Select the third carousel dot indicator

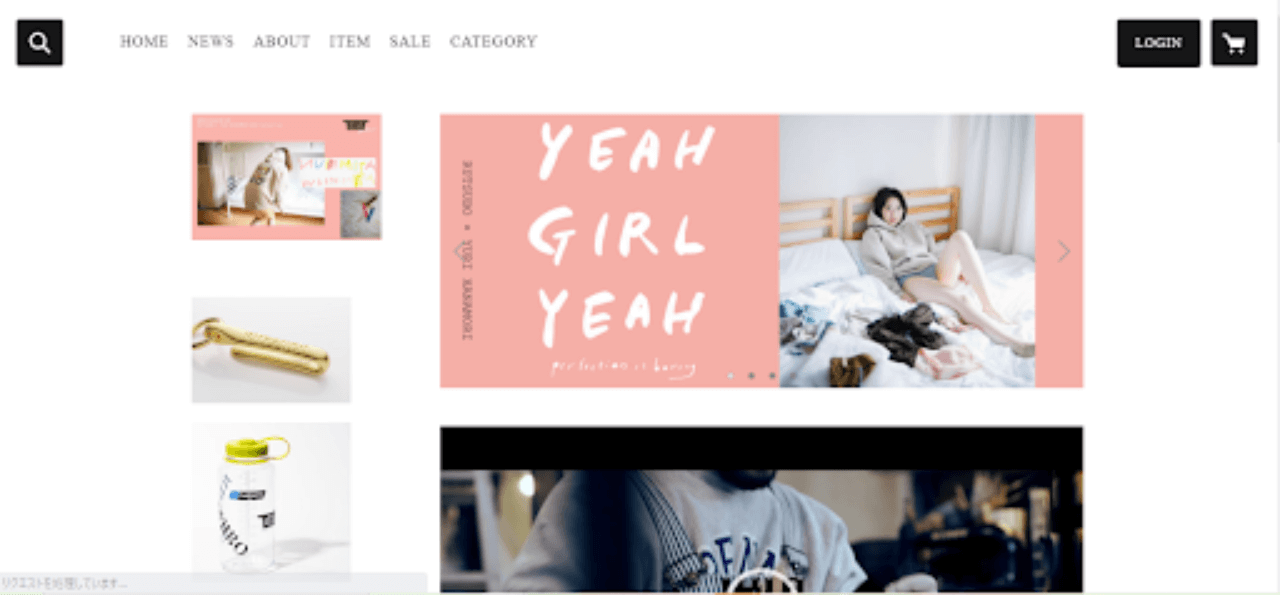click(x=772, y=376)
